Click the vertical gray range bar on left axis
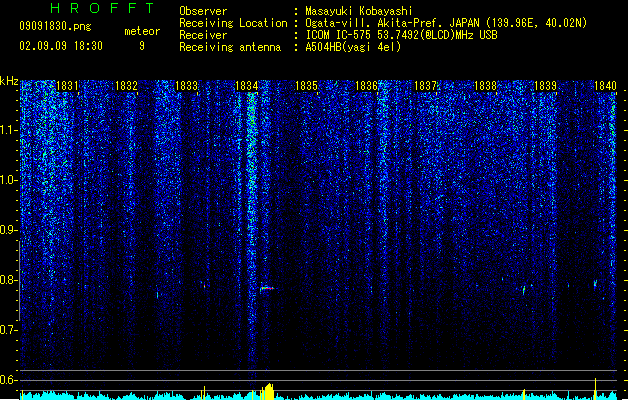The image size is (629, 400). (19, 281)
